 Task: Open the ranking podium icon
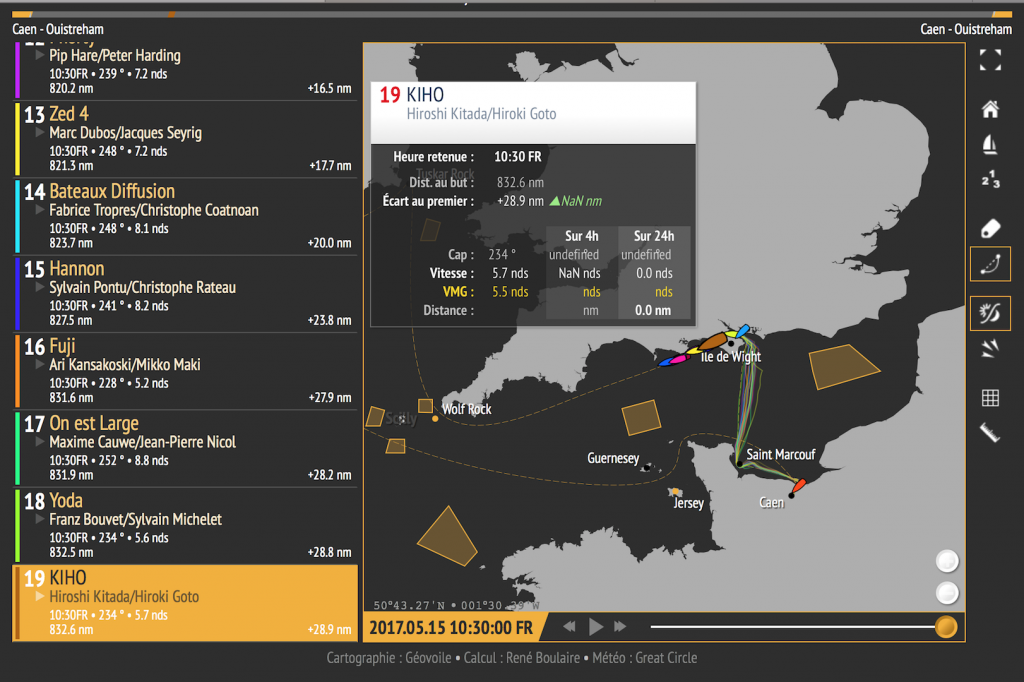(x=990, y=179)
